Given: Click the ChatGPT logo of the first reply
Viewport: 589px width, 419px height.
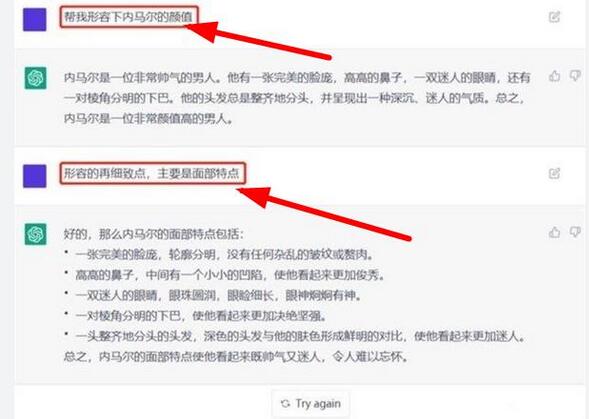Looking at the screenshot, I should (36, 78).
